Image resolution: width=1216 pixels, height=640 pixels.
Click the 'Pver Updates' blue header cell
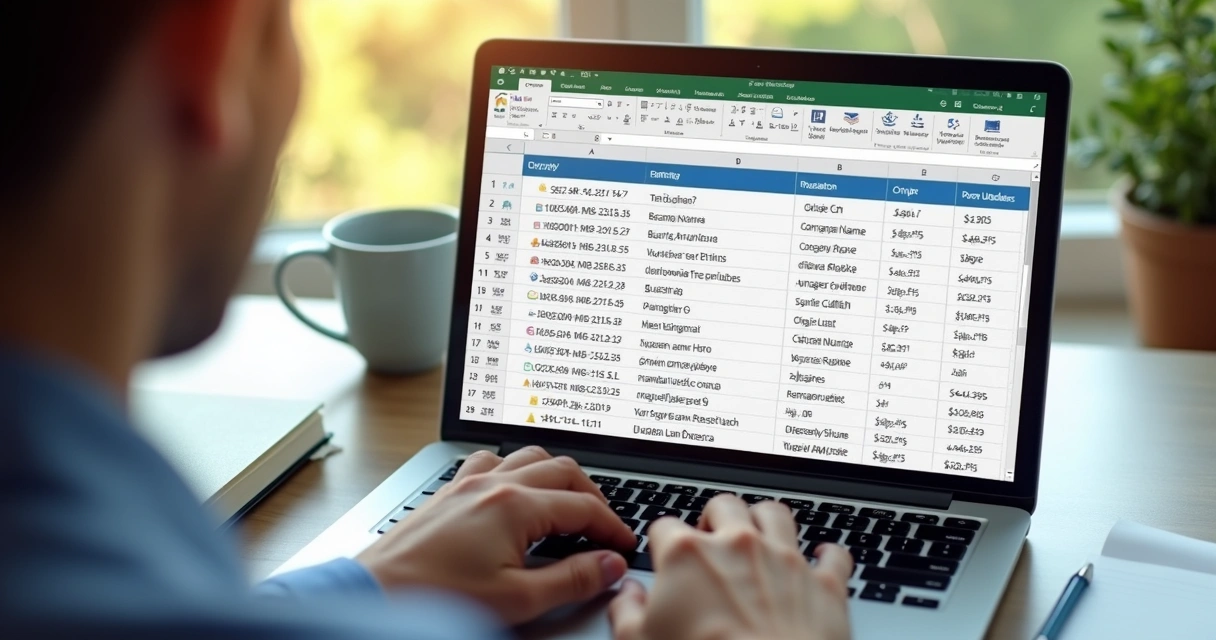point(992,196)
